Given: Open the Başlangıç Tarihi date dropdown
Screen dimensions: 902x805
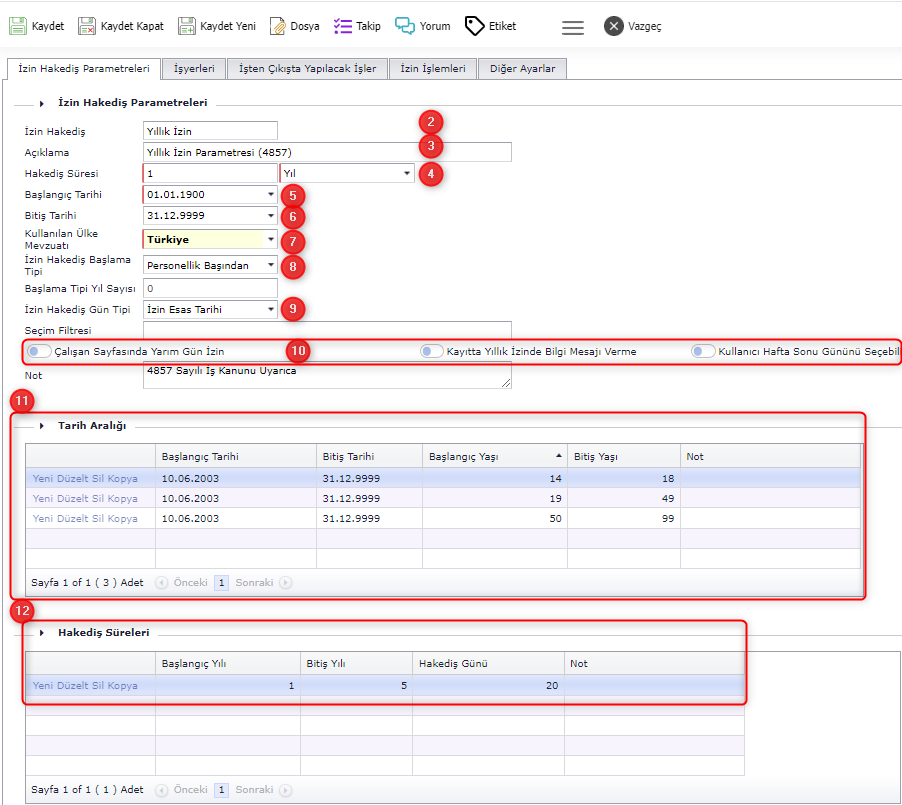Looking at the screenshot, I should (271, 194).
